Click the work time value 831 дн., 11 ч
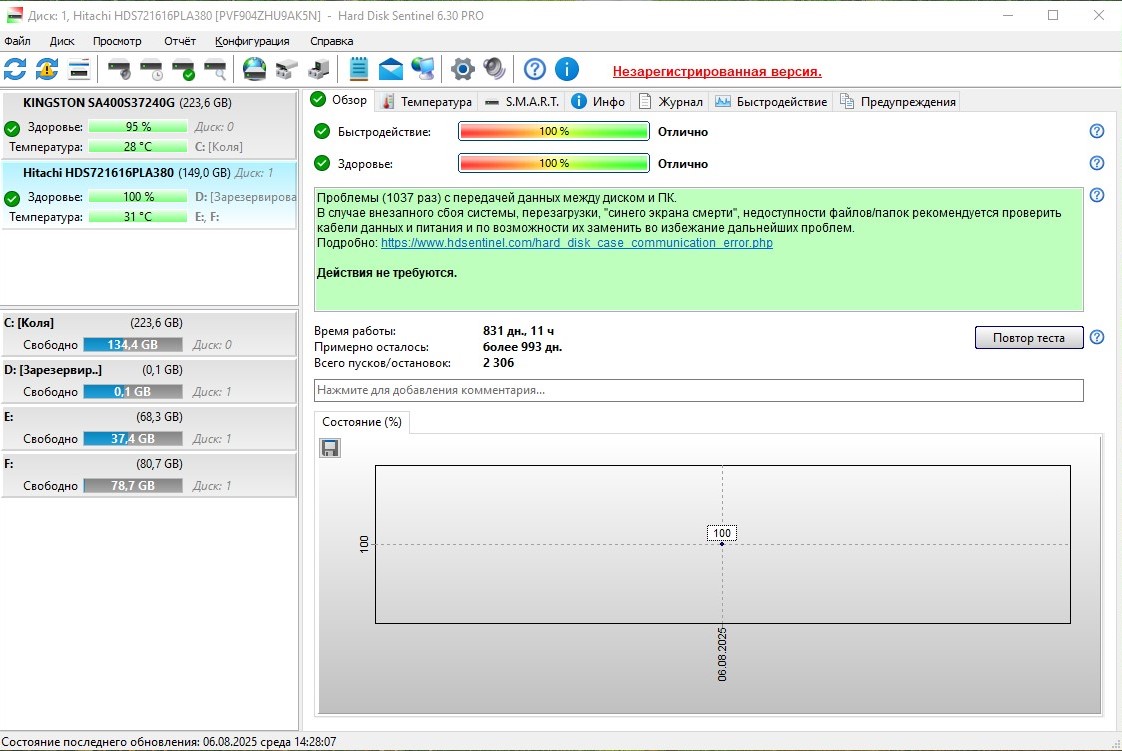 coord(518,330)
